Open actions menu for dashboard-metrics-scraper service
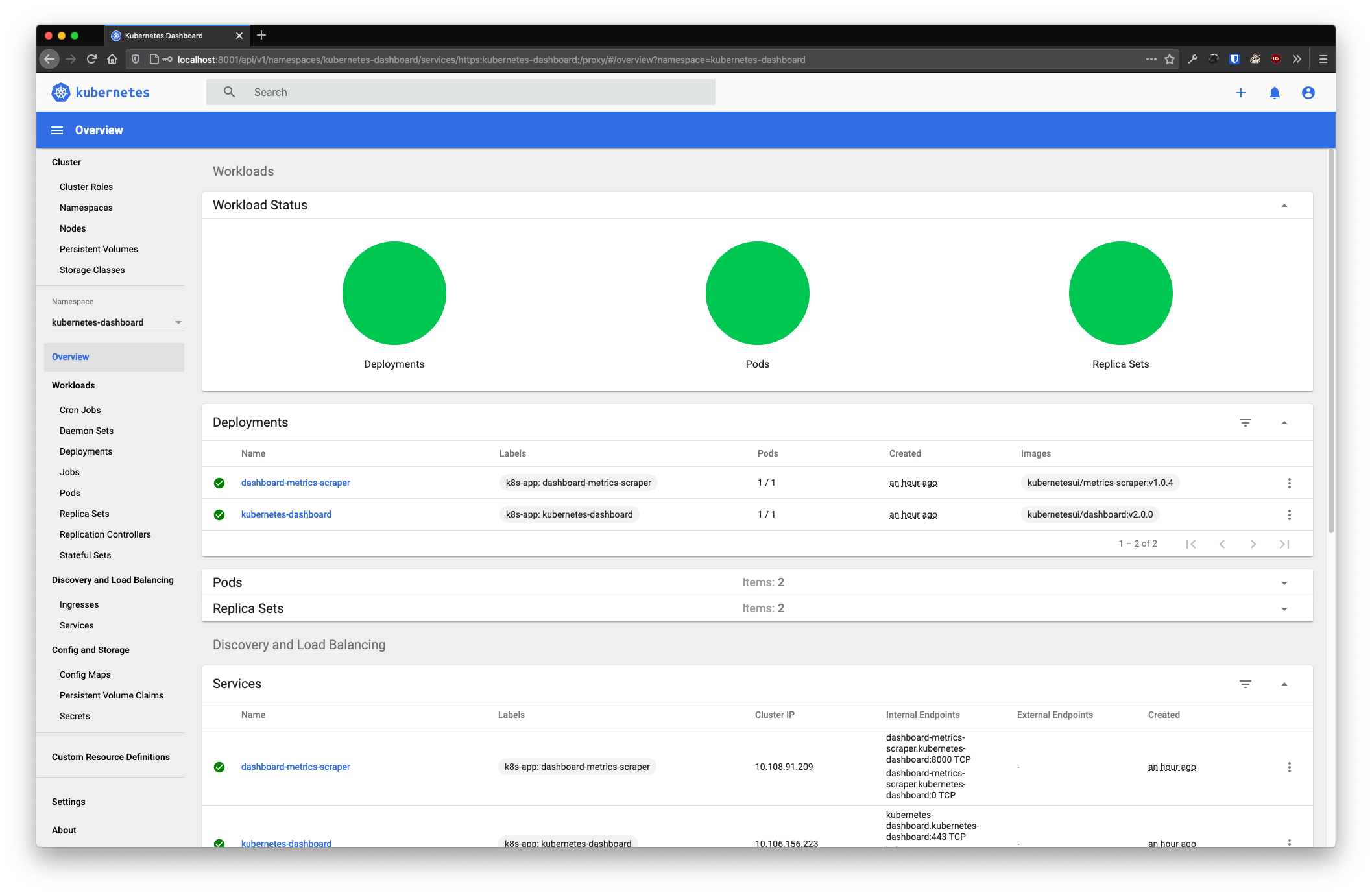 1290,767
